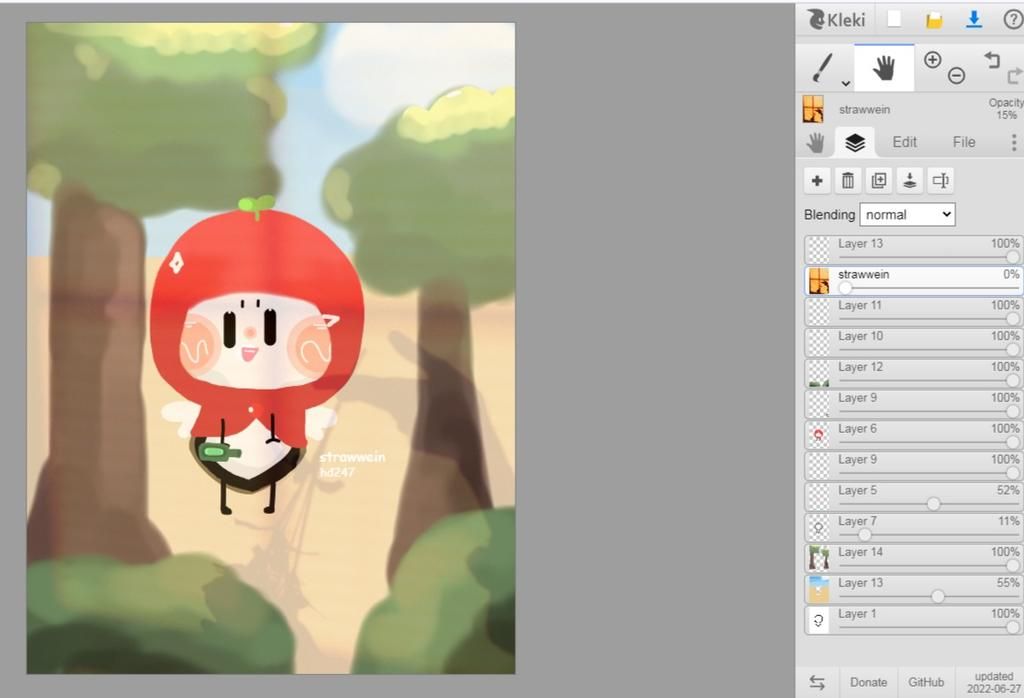The width and height of the screenshot is (1024, 698).
Task: Open the GitHub link
Action: point(926,682)
